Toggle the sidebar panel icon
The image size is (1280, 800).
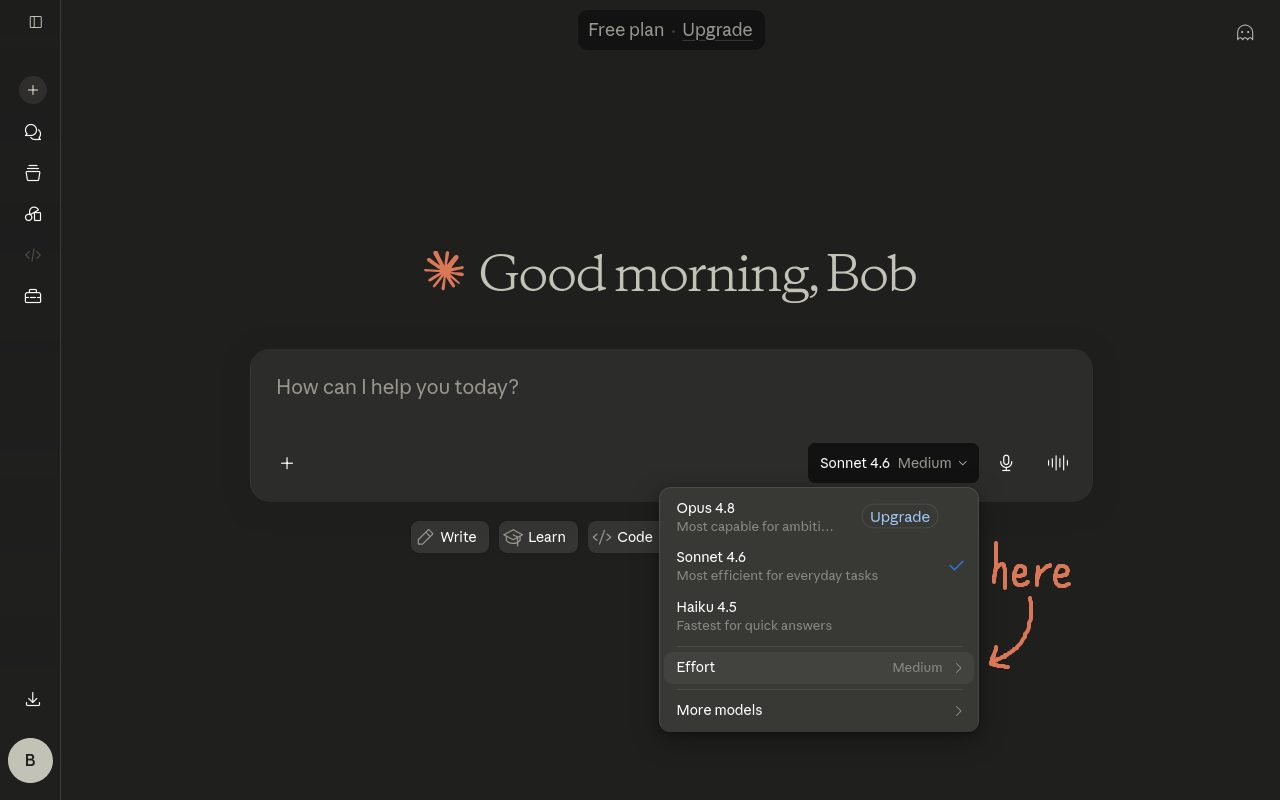pyautogui.click(x=36, y=22)
